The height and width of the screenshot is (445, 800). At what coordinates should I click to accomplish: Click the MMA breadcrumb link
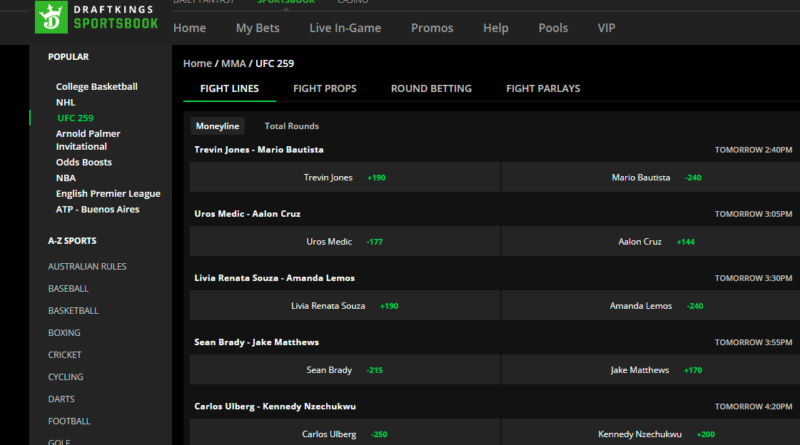pyautogui.click(x=234, y=64)
